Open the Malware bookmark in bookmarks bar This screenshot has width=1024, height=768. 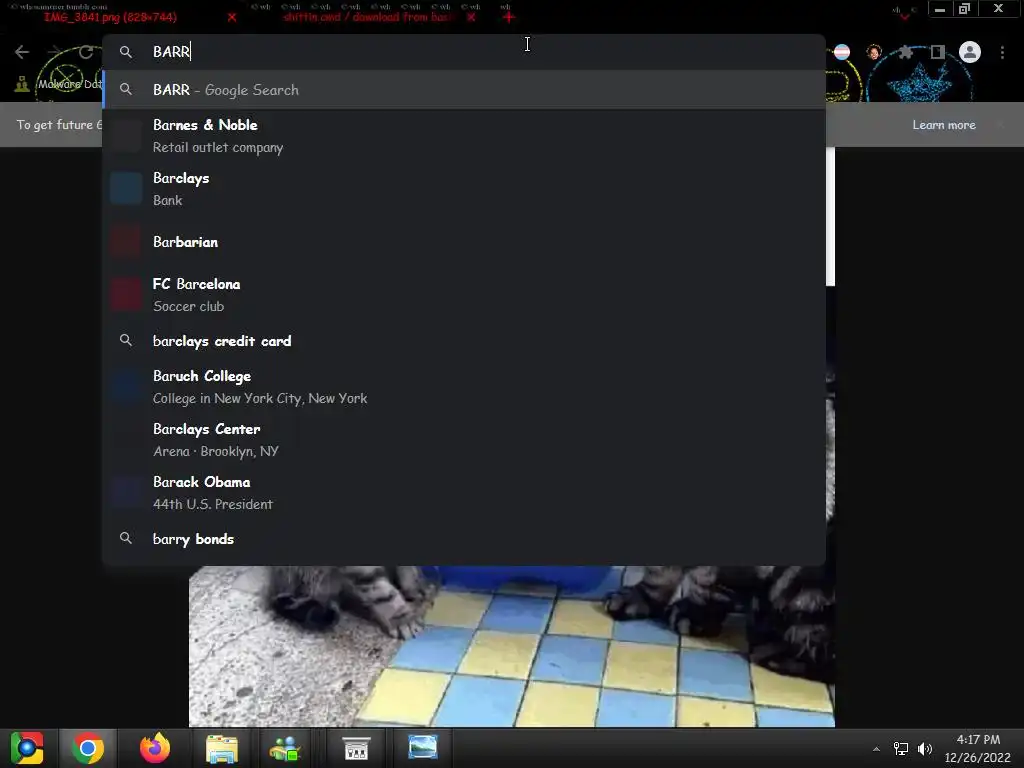tap(59, 84)
